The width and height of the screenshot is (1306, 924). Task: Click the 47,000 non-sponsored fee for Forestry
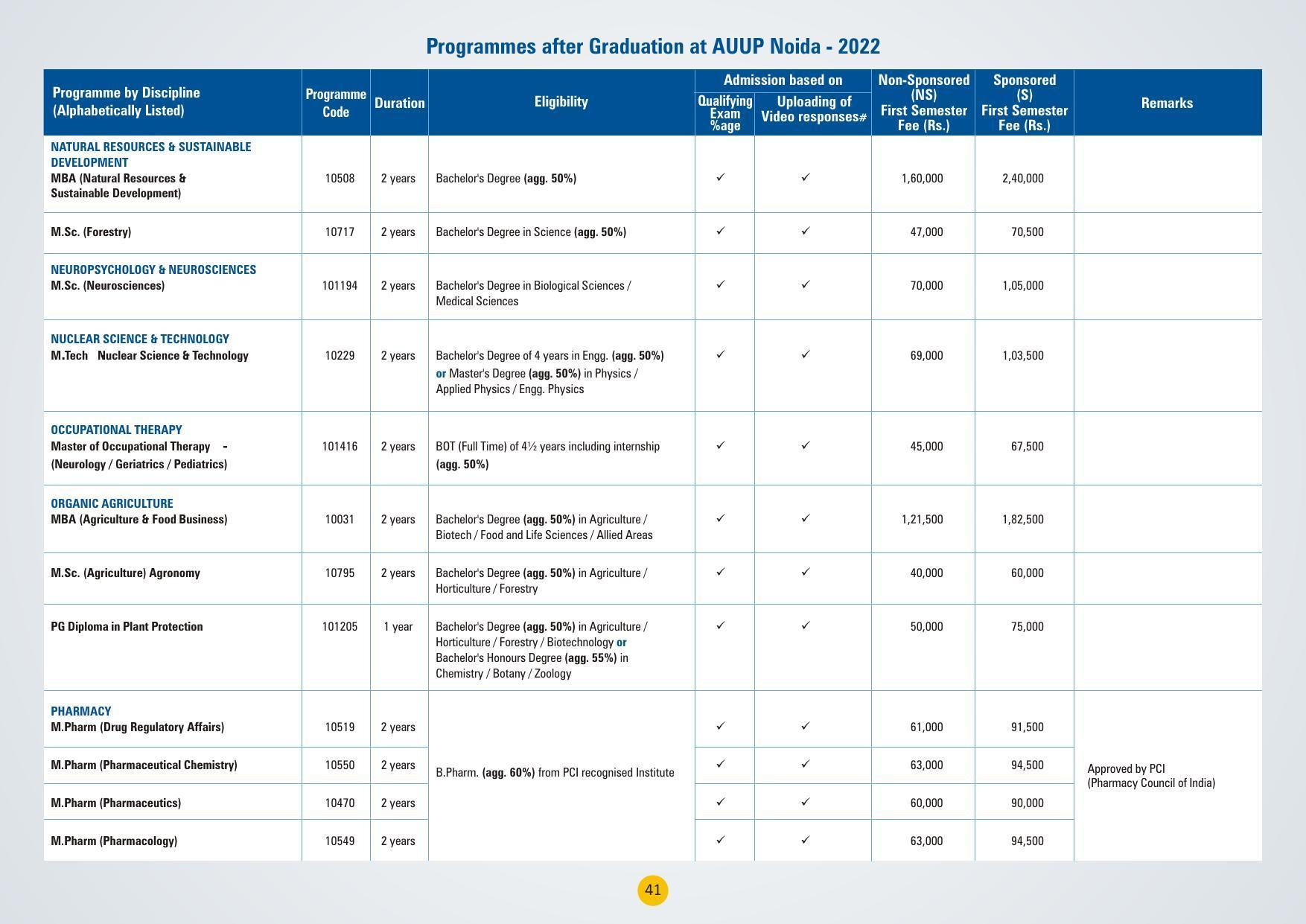tap(926, 232)
